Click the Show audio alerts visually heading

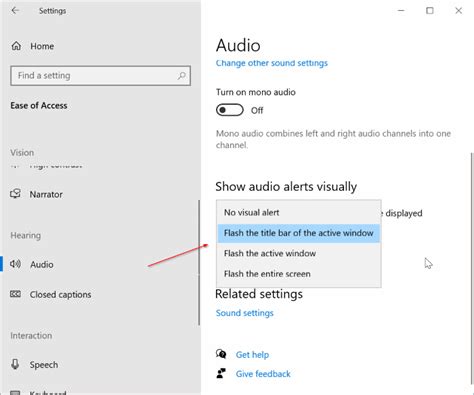[286, 186]
